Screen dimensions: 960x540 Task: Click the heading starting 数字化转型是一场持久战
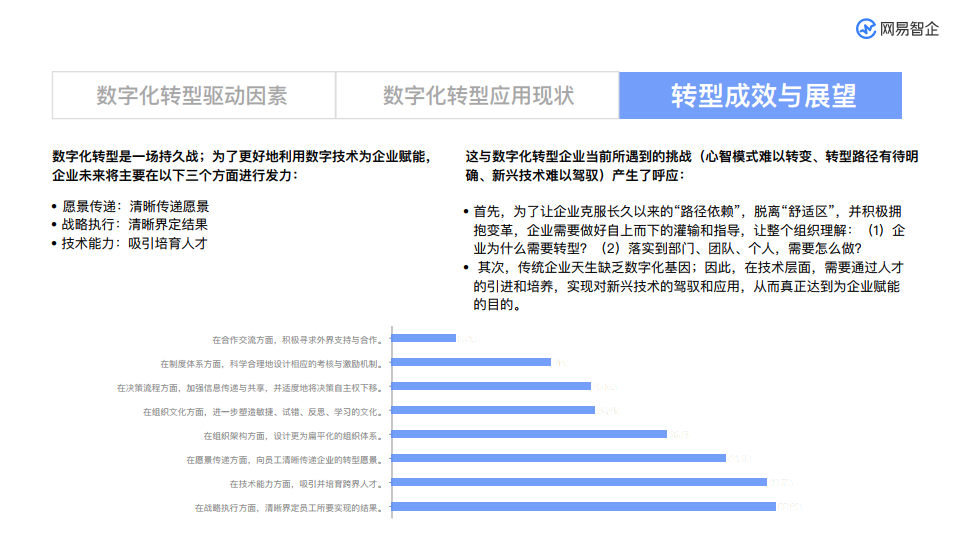241,165
